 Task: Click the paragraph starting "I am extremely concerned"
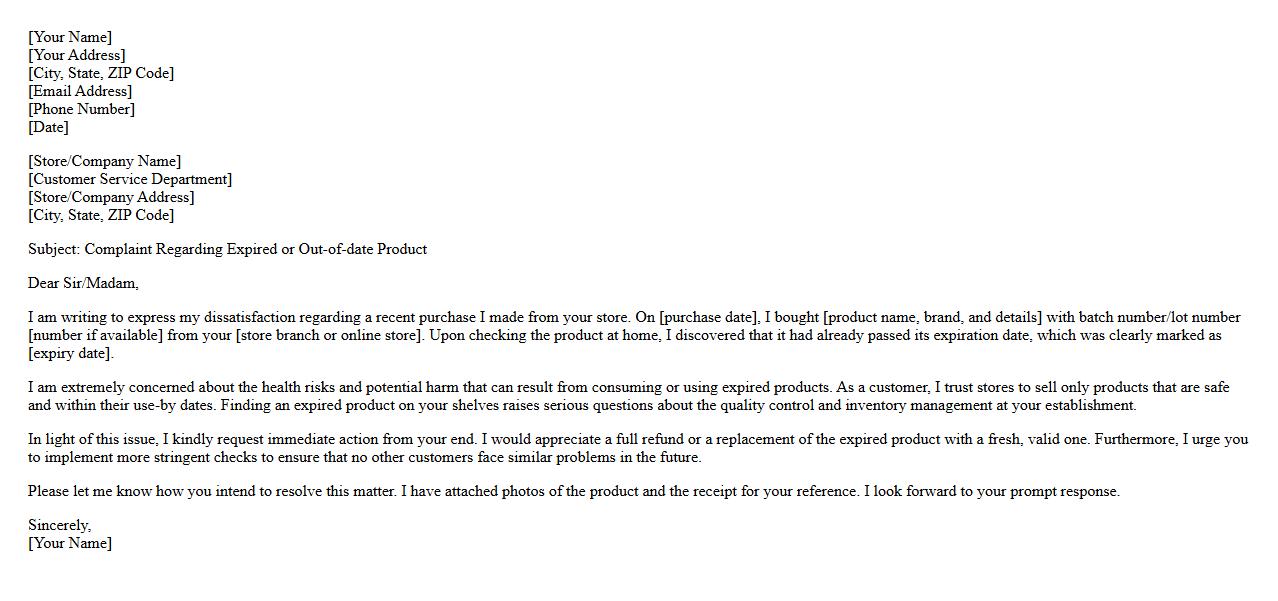coord(628,396)
